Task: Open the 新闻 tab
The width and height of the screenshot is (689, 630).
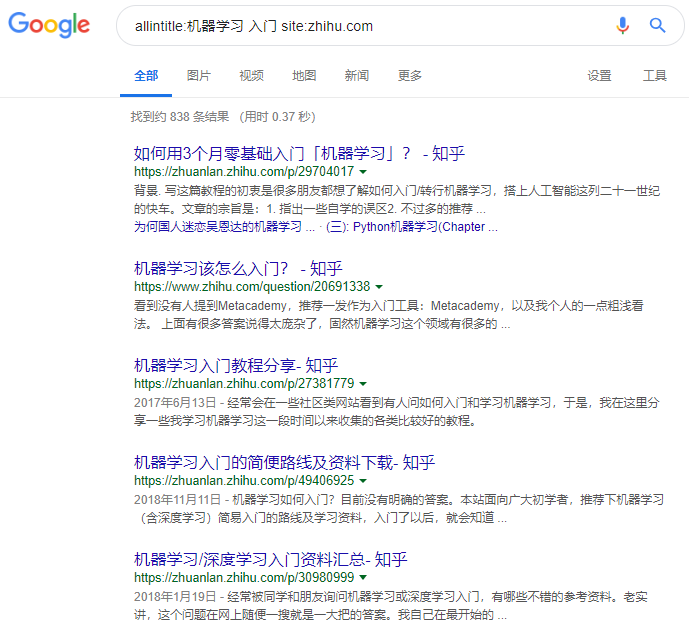Action: pyautogui.click(x=357, y=76)
